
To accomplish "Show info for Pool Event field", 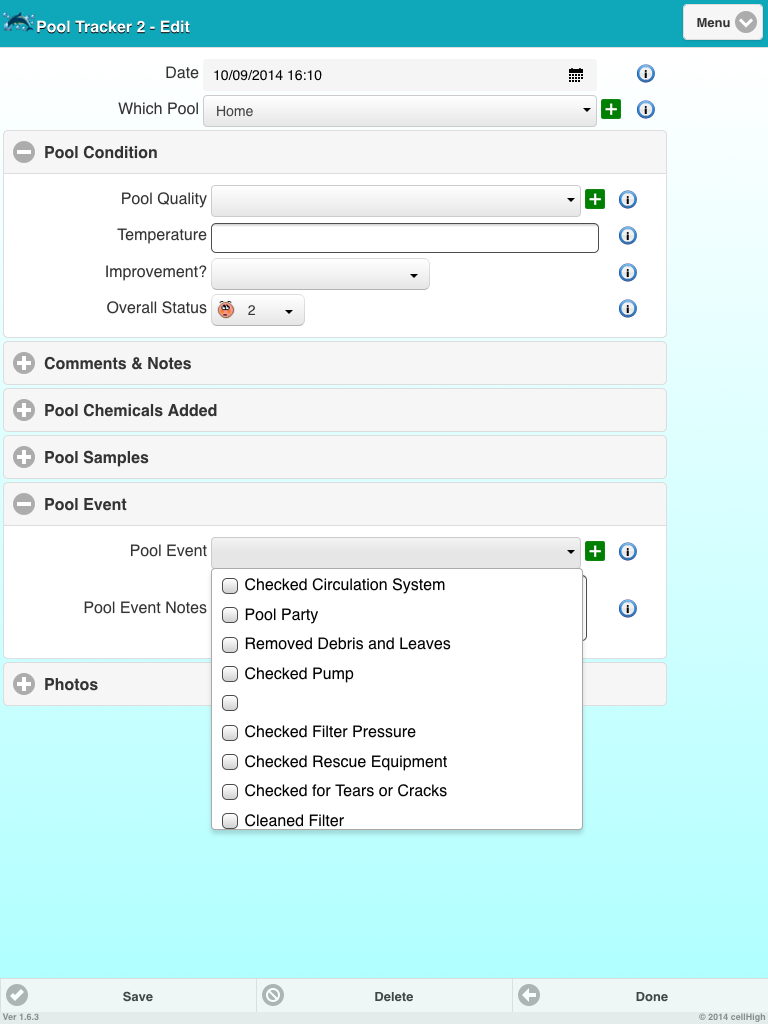I will [627, 552].
